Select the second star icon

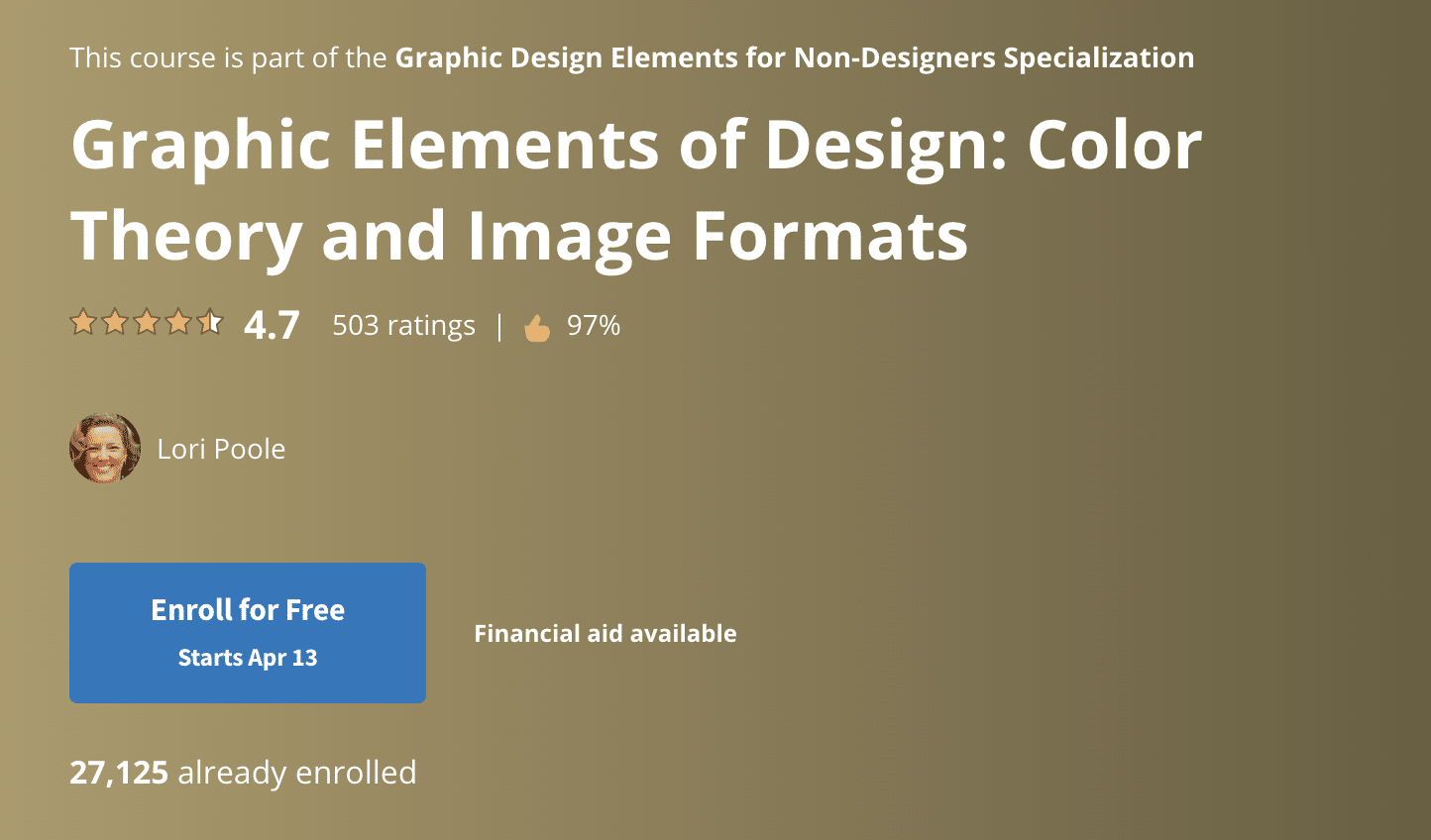[x=115, y=322]
